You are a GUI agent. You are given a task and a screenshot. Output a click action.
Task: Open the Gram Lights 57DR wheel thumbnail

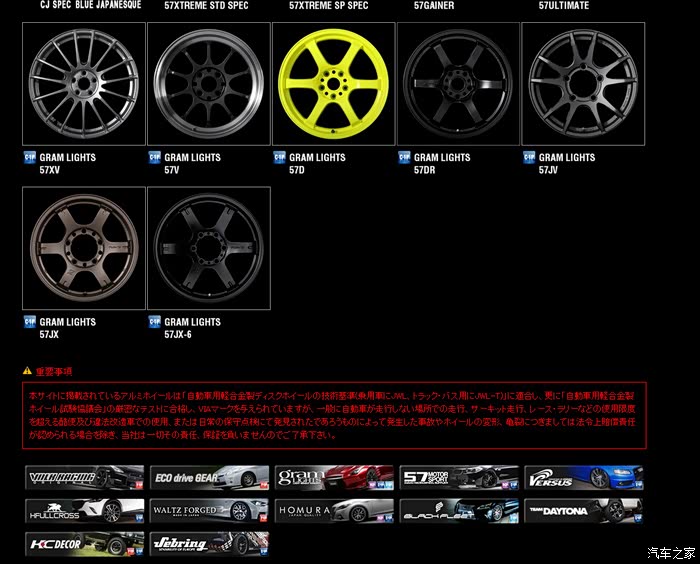pos(458,84)
